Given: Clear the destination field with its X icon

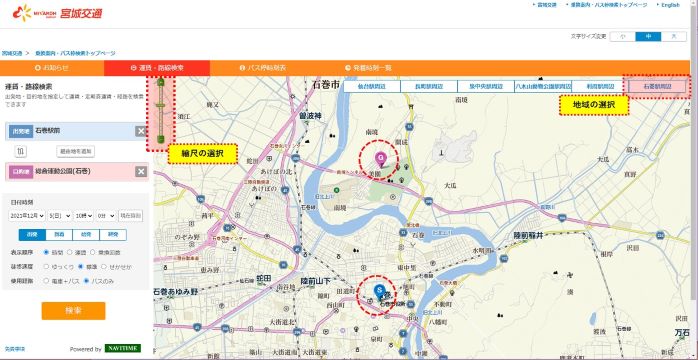Looking at the screenshot, I should point(141,171).
